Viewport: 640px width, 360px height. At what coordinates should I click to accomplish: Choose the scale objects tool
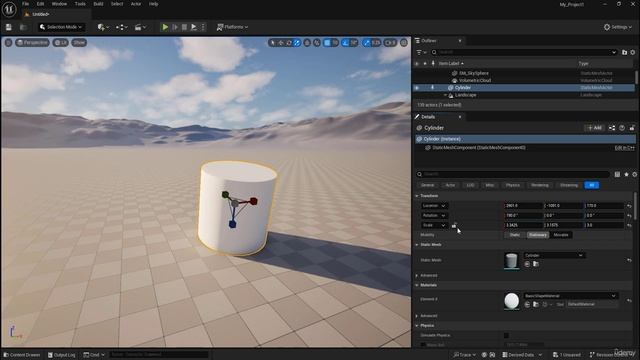pos(297,42)
